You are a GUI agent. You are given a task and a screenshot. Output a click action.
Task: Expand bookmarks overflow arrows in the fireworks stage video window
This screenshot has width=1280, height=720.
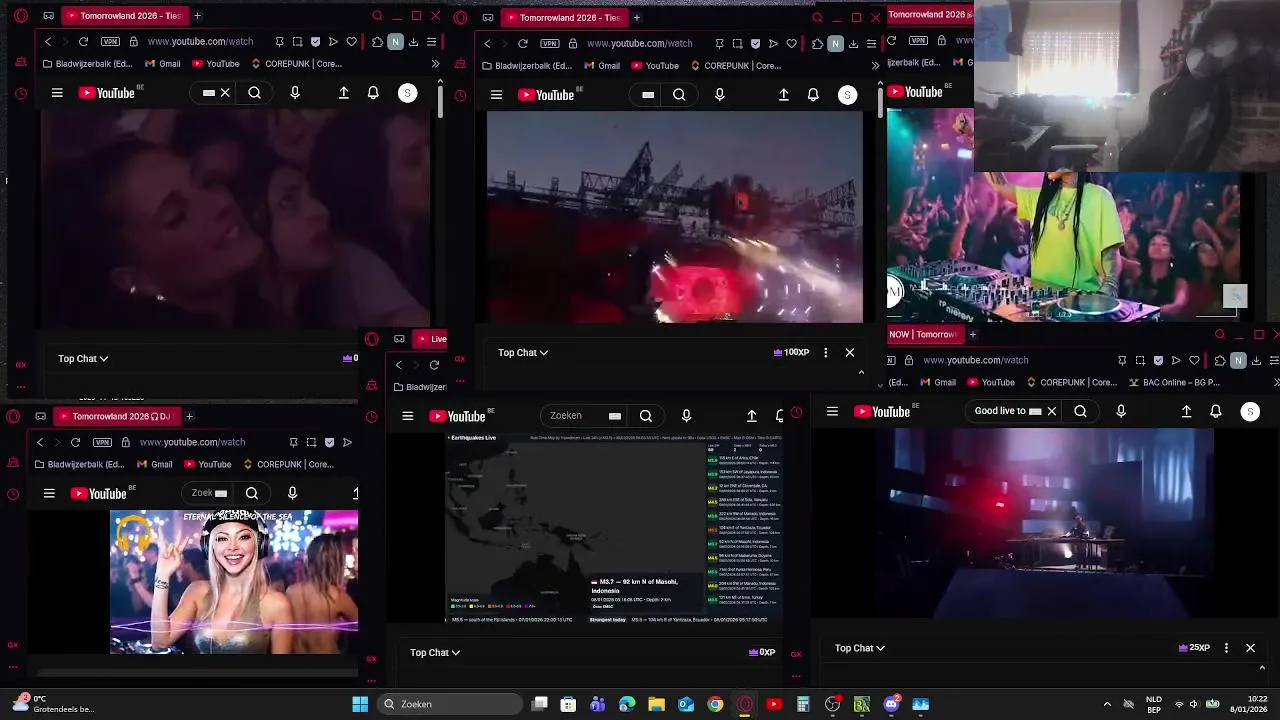(x=875, y=66)
